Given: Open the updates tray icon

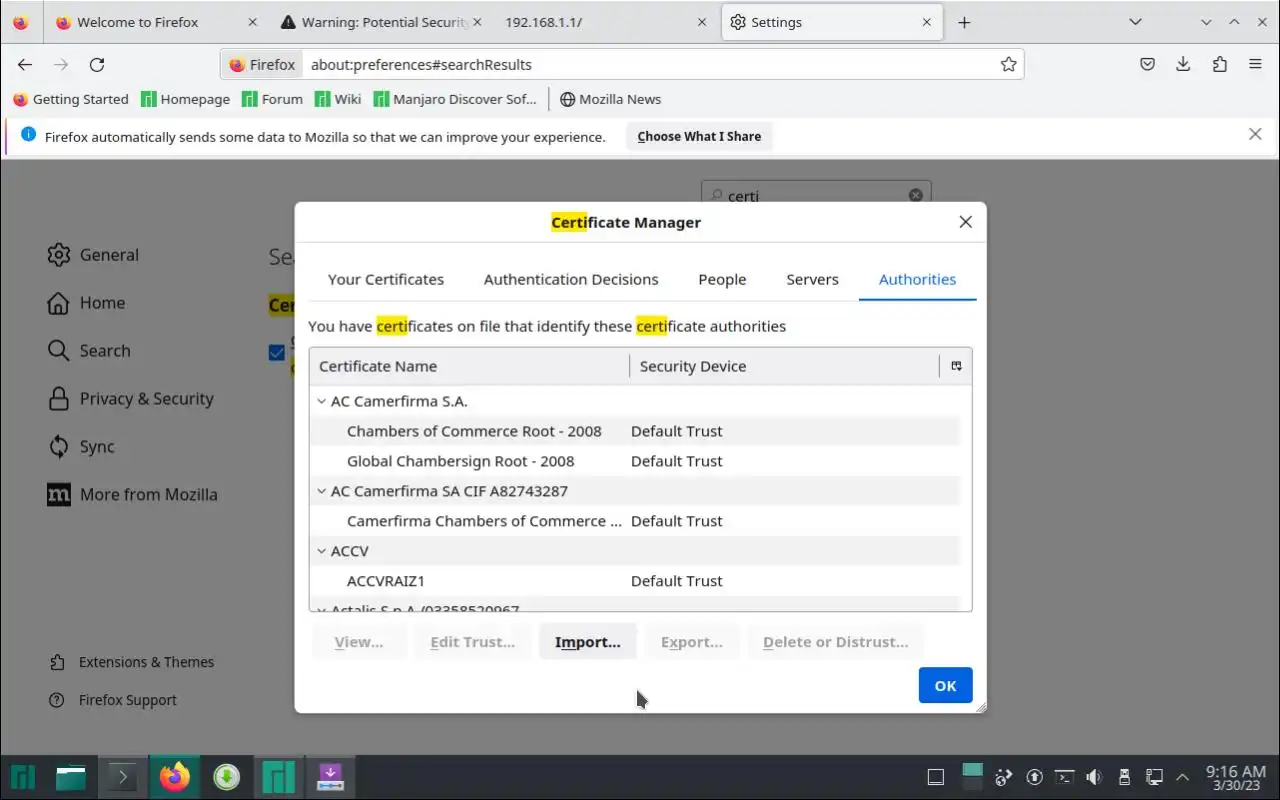Looking at the screenshot, I should [x=1035, y=776].
